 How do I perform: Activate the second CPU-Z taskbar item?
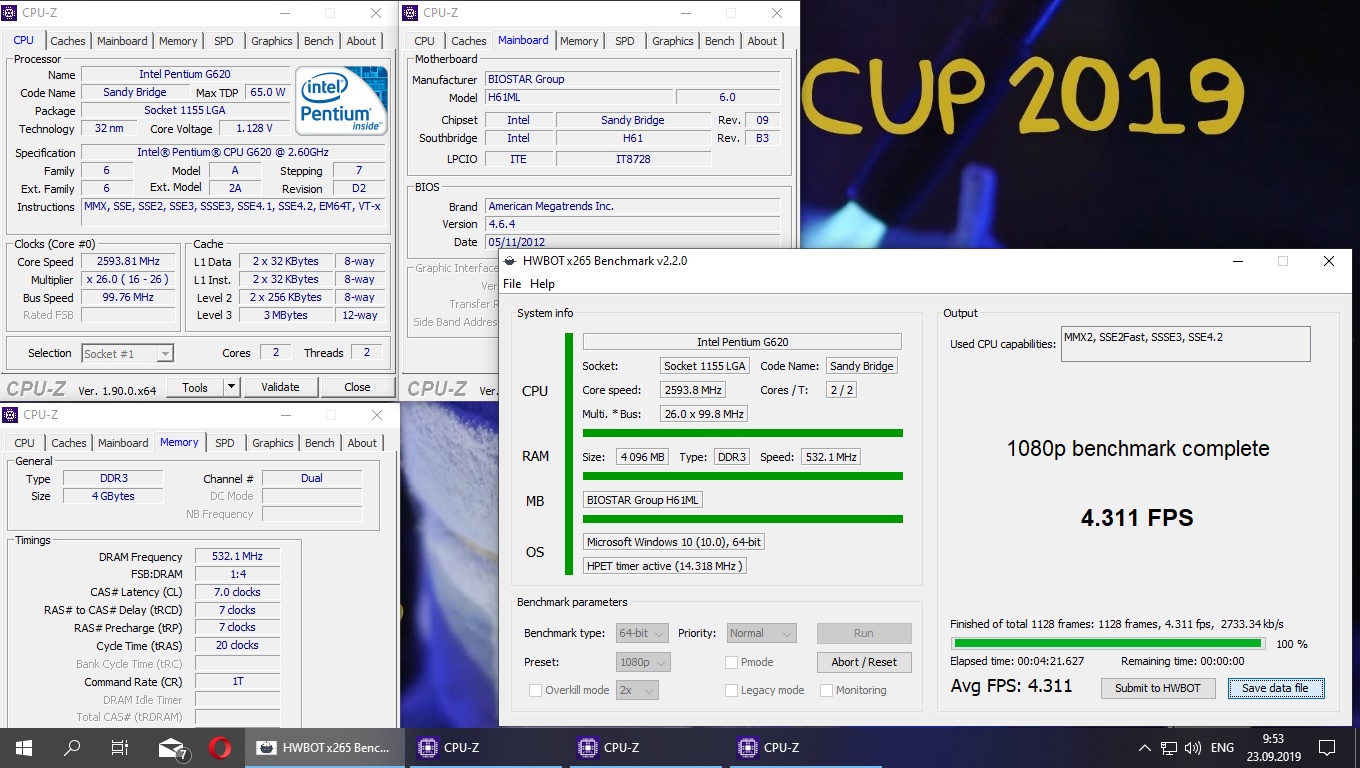645,747
